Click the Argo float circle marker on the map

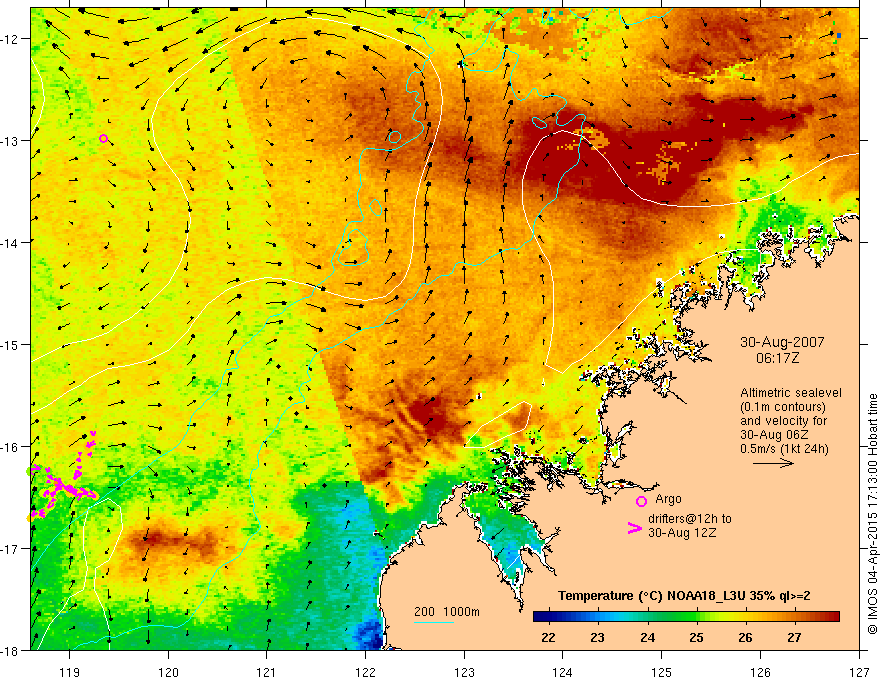(x=103, y=139)
